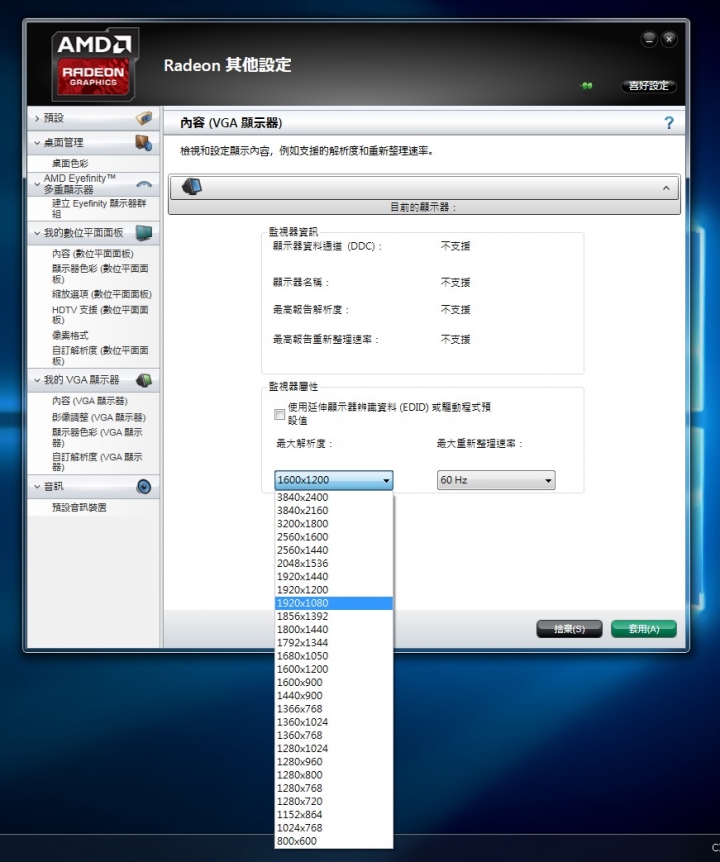Select 1600x1200 in the dropdown list
Image resolution: width=720 pixels, height=862 pixels.
(x=334, y=669)
